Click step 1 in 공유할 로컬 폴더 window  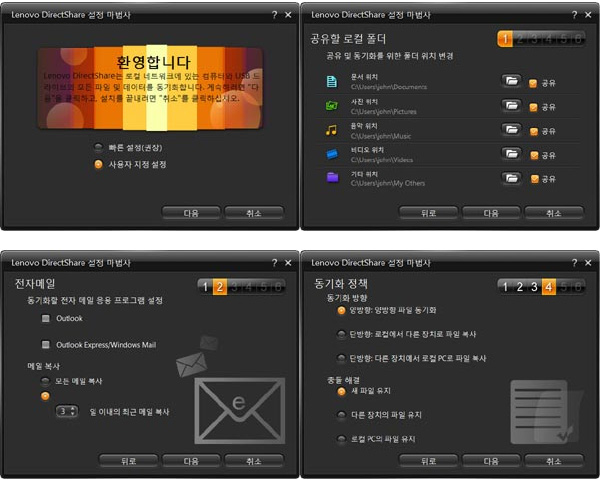[x=505, y=39]
